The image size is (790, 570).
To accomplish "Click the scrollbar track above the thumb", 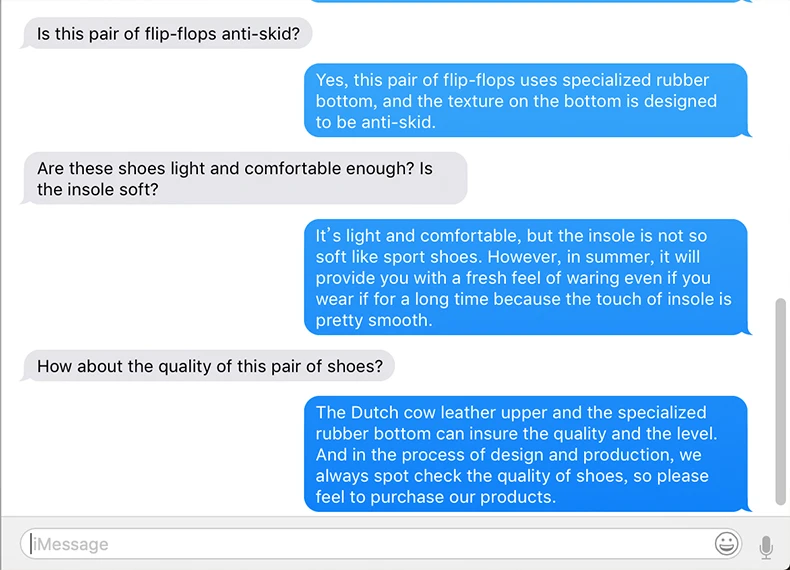I will [x=780, y=151].
